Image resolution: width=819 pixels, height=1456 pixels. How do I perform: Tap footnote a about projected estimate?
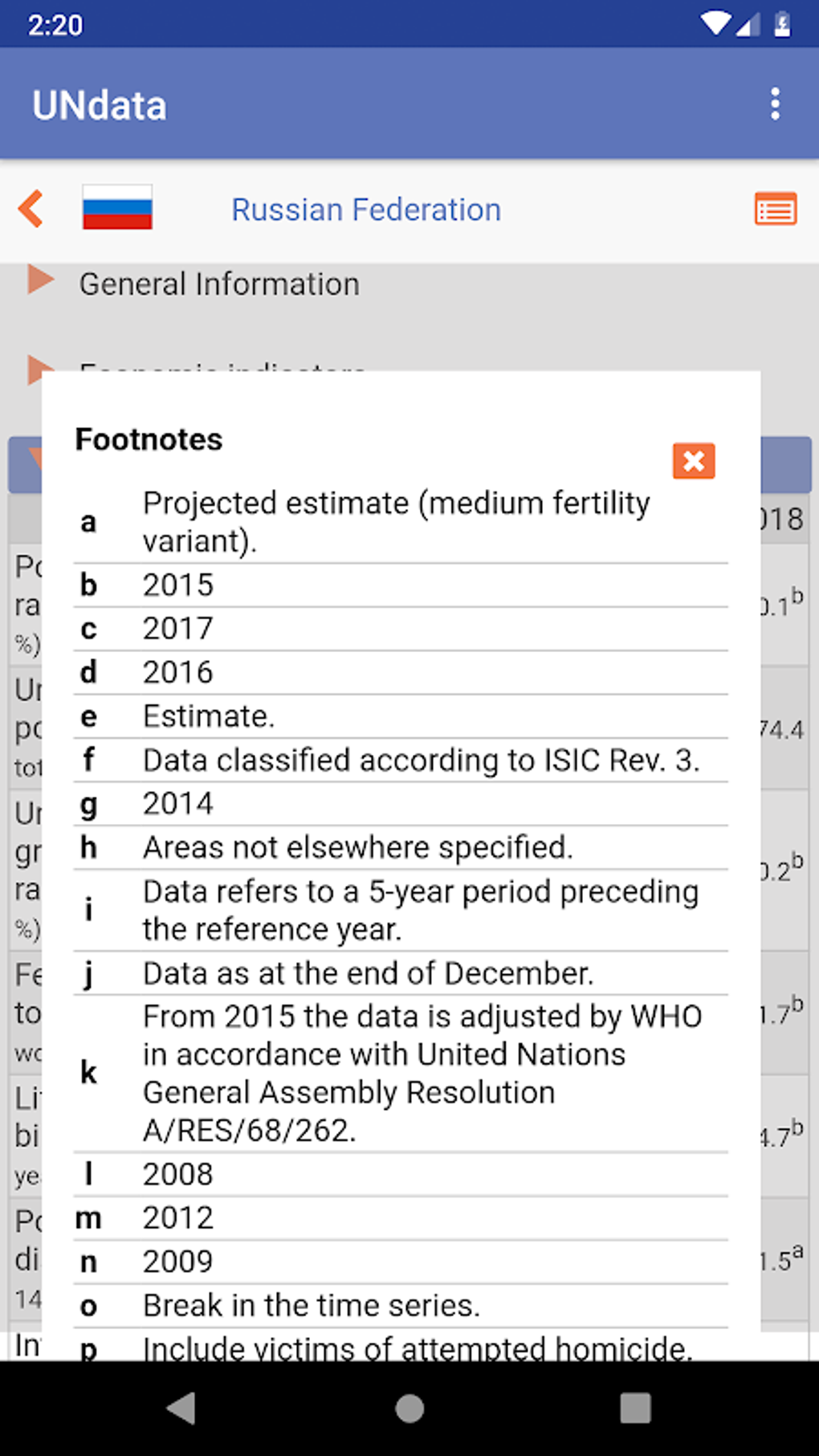click(x=397, y=521)
